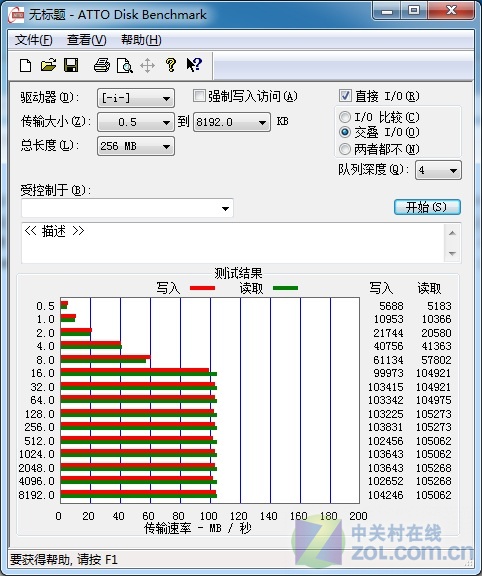Click the 传输速率 - MB / 秒 axis label
Image resolution: width=482 pixels, height=576 pixels.
[x=198, y=528]
